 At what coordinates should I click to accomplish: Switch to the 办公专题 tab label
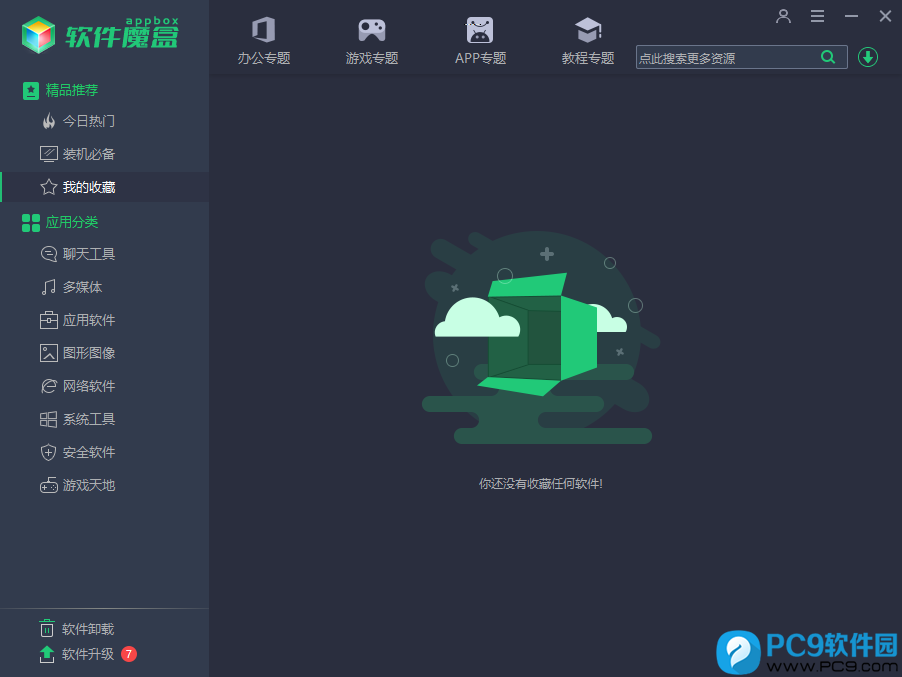click(263, 58)
